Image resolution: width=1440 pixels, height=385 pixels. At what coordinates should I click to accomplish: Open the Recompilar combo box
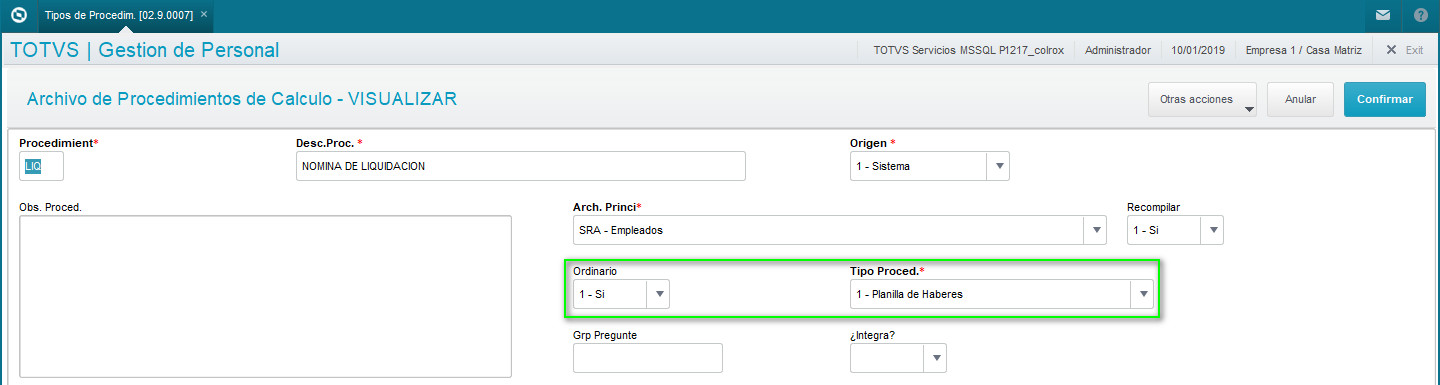click(1175, 230)
